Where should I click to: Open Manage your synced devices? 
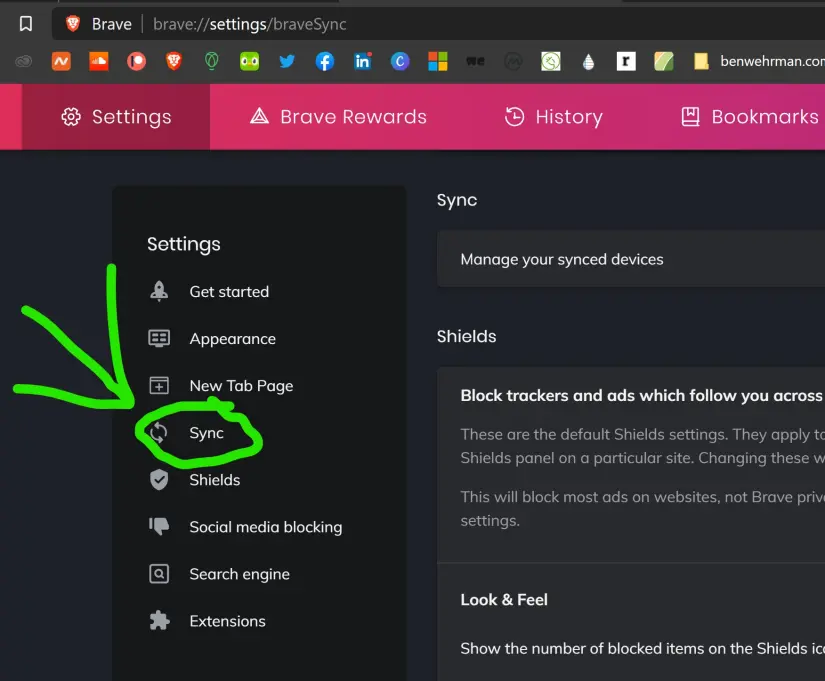[x=631, y=259]
